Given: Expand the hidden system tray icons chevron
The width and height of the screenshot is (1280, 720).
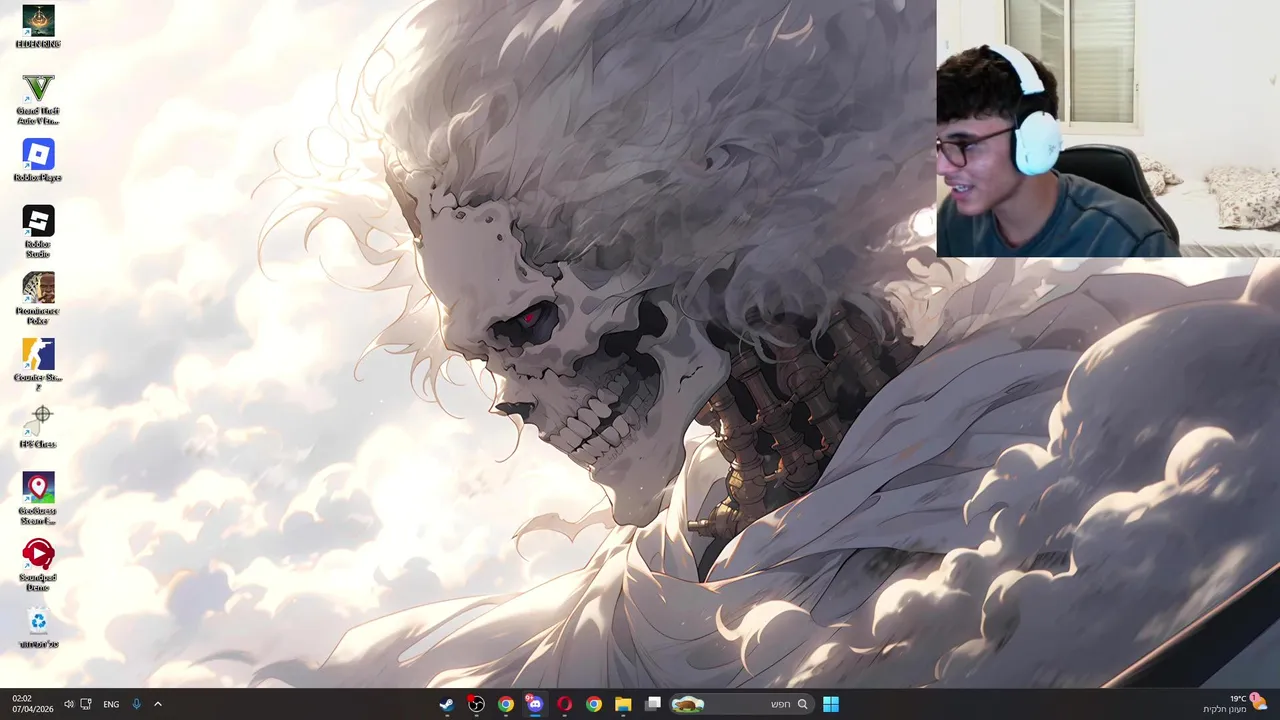Looking at the screenshot, I should point(158,704).
